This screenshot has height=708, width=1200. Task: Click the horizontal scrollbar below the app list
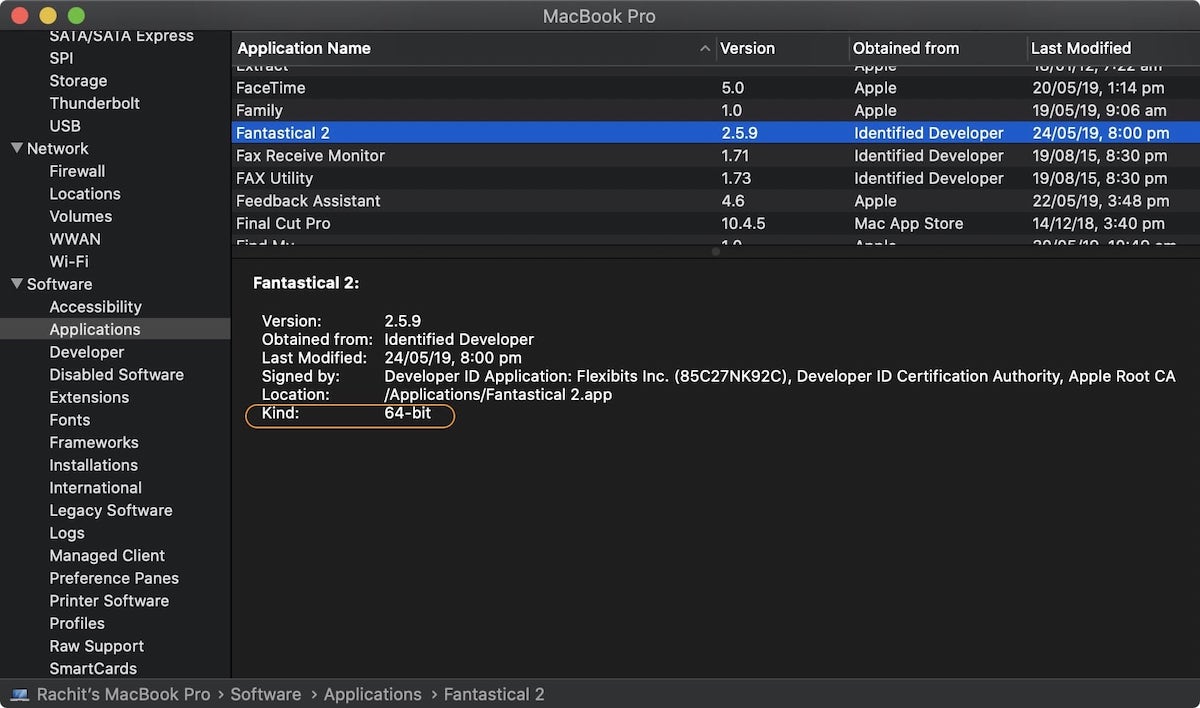pyautogui.click(x=715, y=252)
